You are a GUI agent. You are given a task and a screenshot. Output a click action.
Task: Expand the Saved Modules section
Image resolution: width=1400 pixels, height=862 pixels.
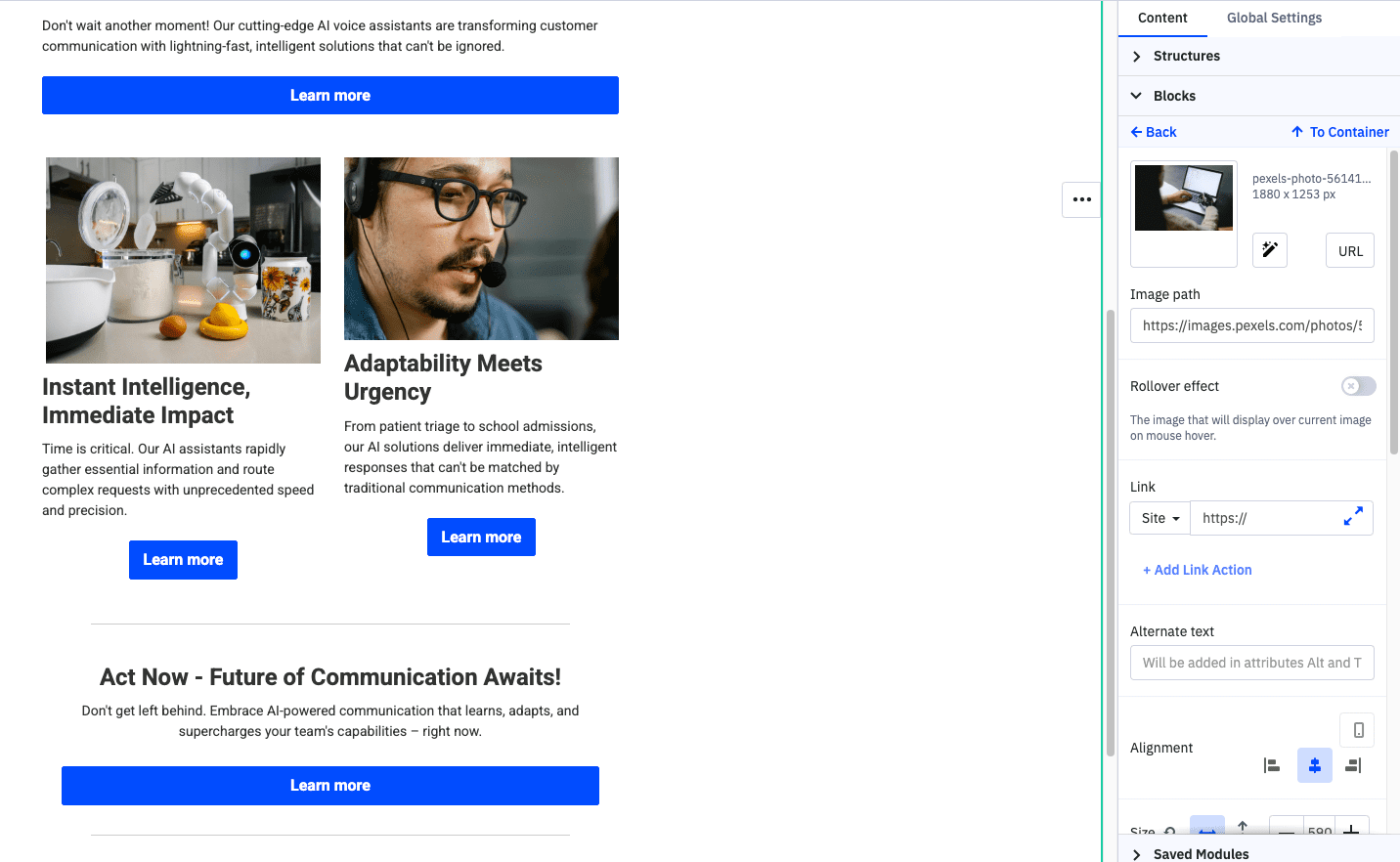1201,853
